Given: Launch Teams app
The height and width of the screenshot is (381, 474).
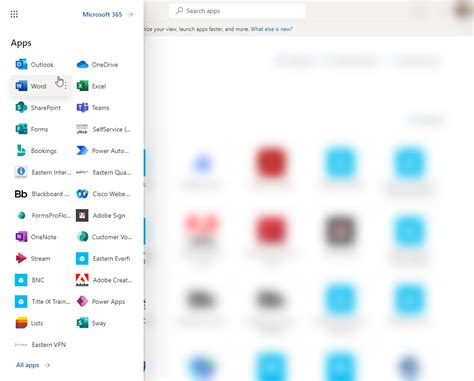Looking at the screenshot, I should (x=93, y=108).
